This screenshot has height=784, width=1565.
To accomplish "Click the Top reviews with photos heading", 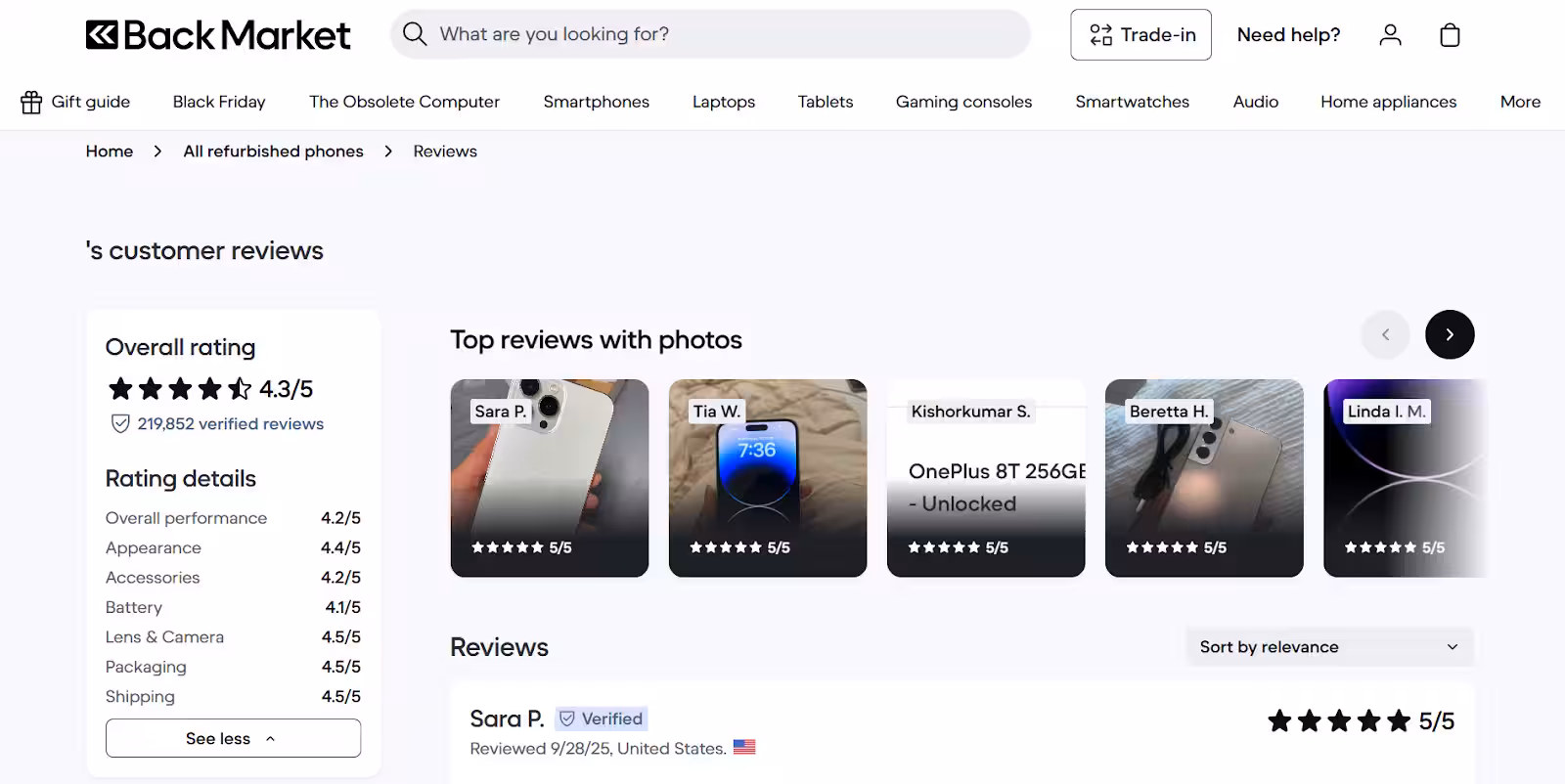I will (596, 340).
